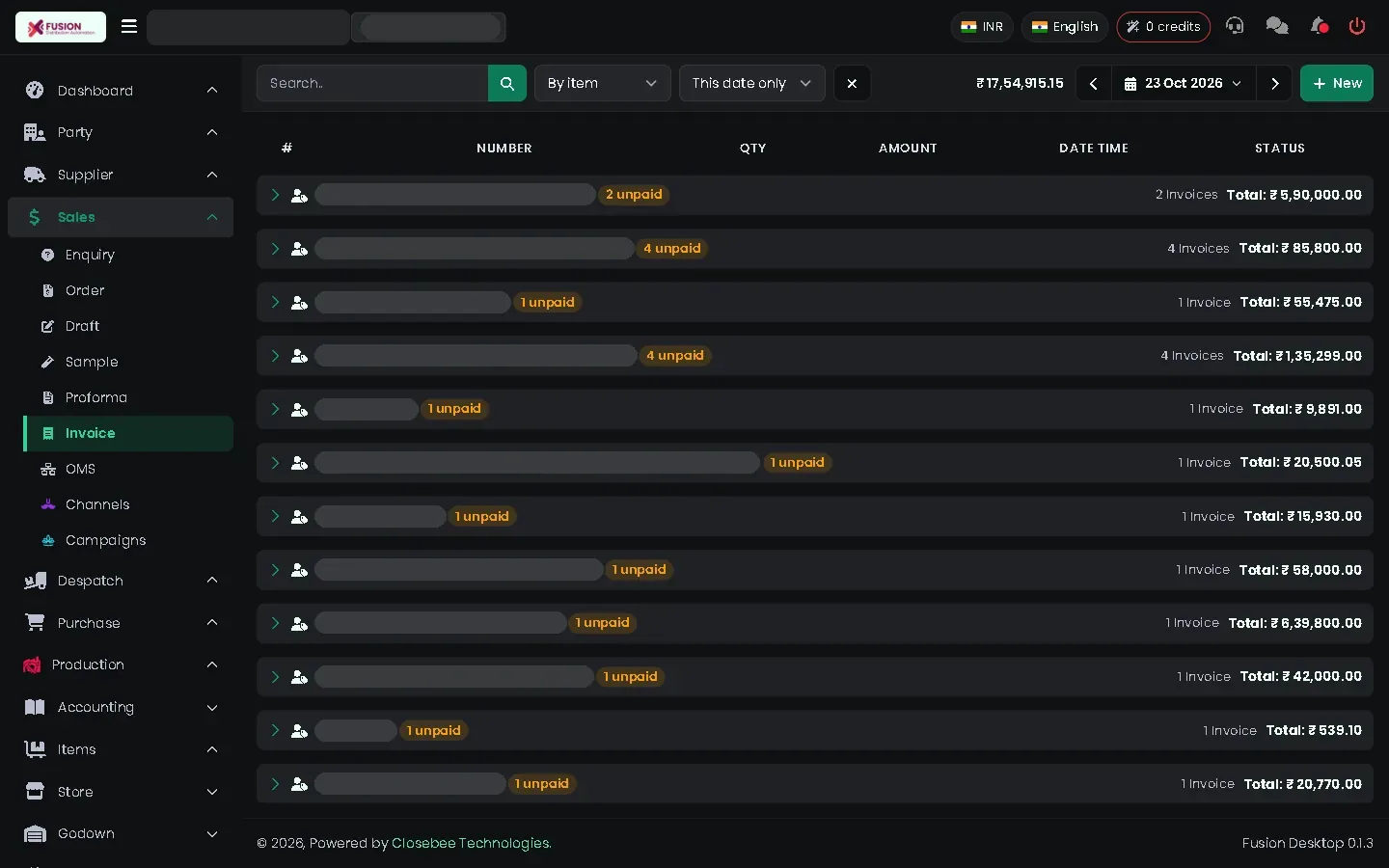Open the chat messages icon
1389x868 pixels.
[x=1277, y=26]
